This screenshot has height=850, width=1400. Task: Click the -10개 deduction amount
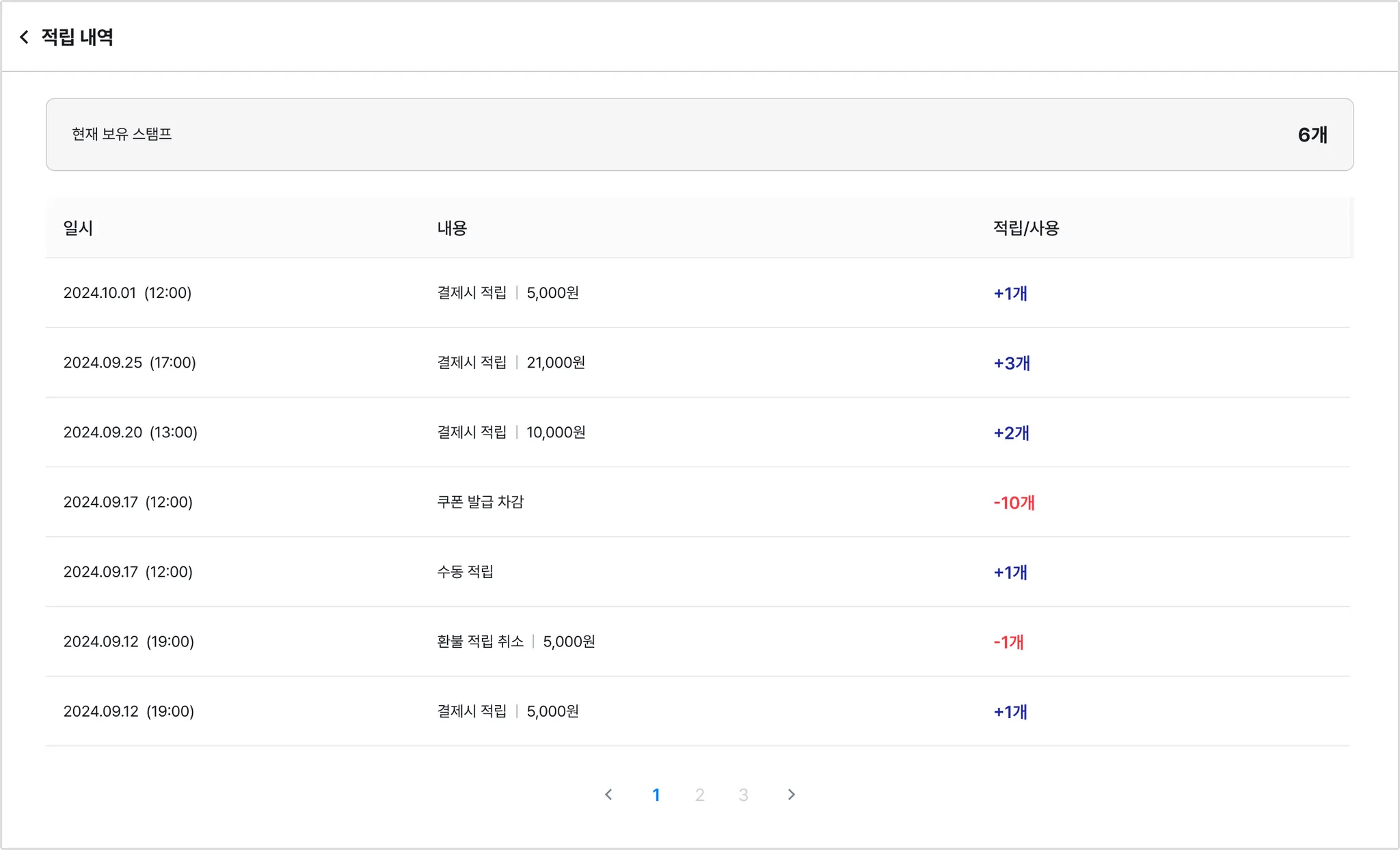1014,503
